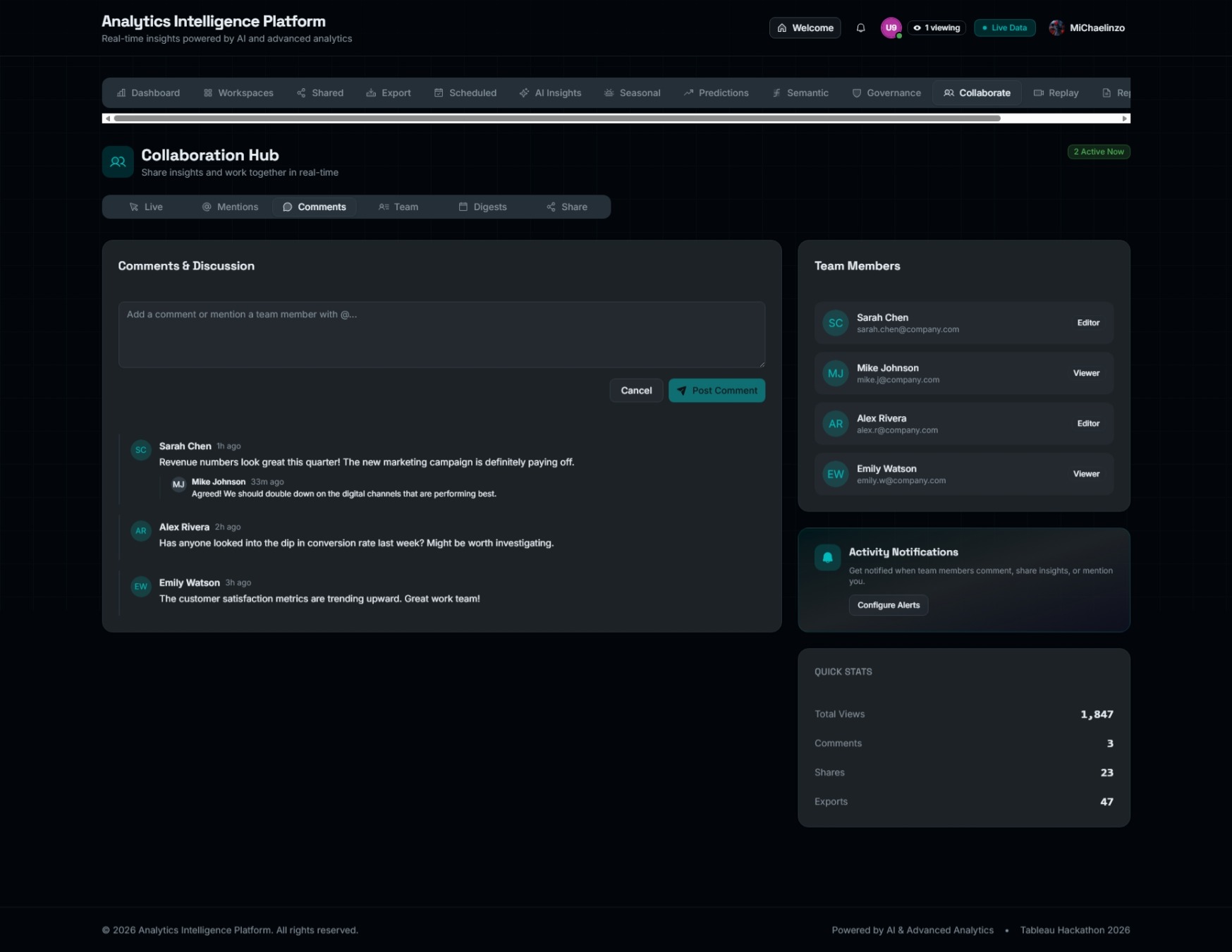Click the Collaboration Hub people icon
The image size is (1232, 952).
coord(118,162)
